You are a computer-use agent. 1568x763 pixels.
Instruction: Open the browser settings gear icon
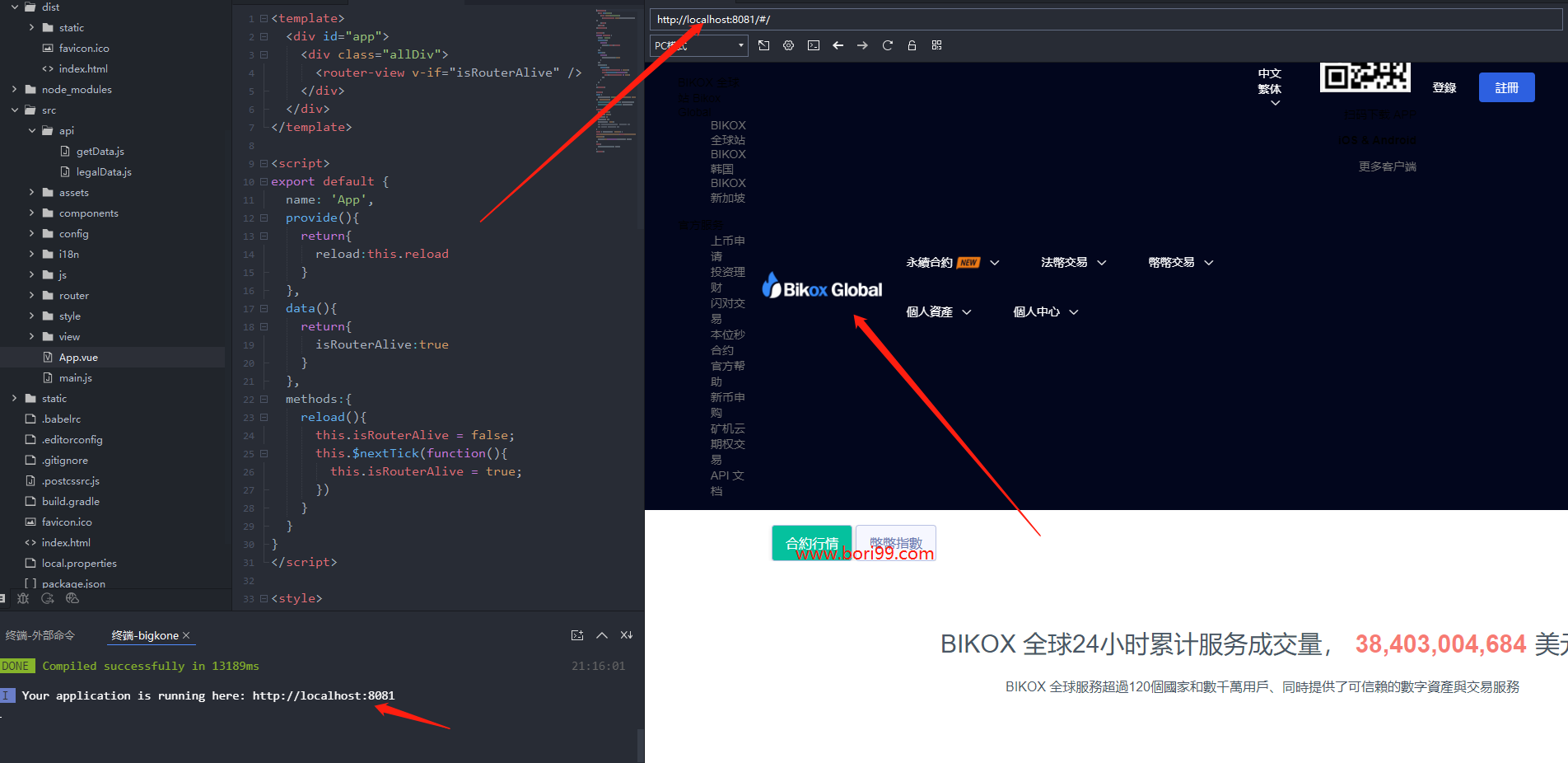[x=788, y=45]
